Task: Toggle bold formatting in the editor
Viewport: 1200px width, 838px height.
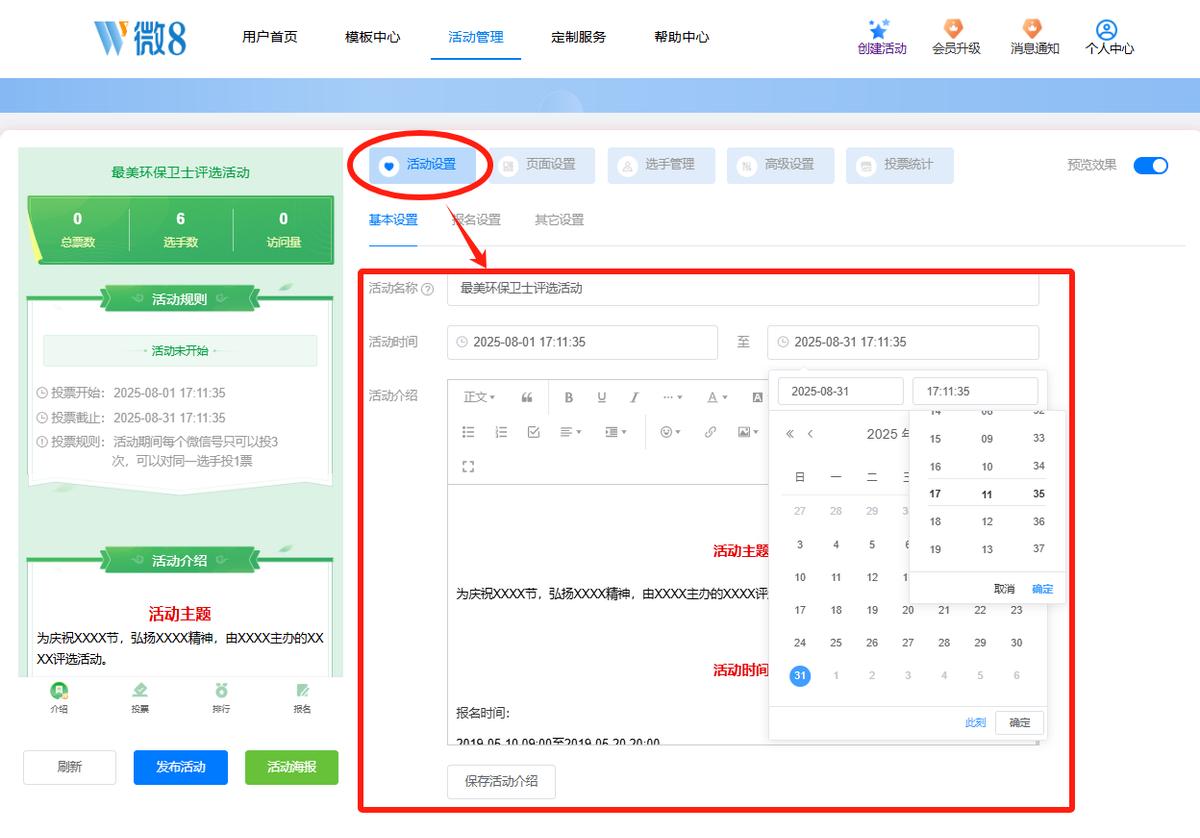Action: [569, 397]
